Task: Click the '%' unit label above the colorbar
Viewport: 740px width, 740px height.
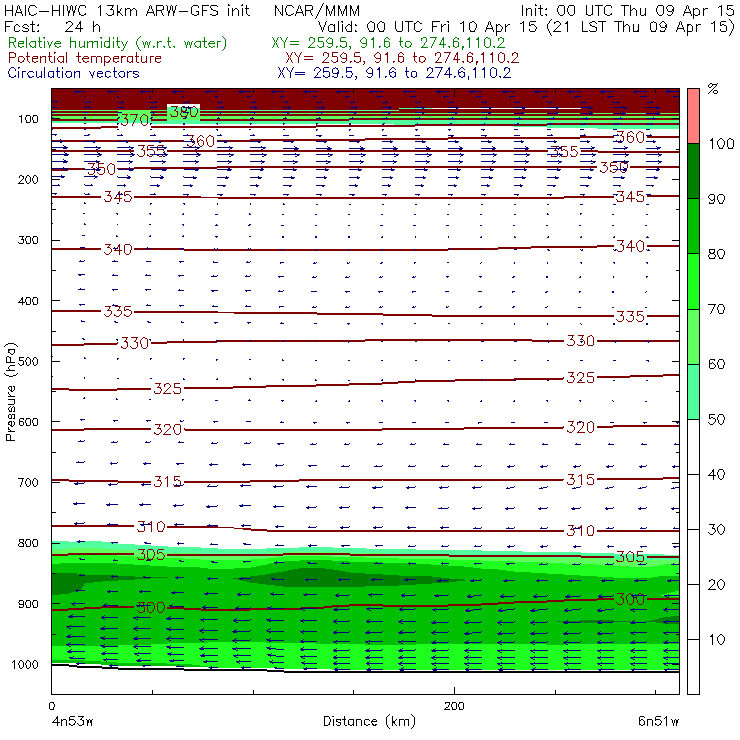Action: [713, 89]
